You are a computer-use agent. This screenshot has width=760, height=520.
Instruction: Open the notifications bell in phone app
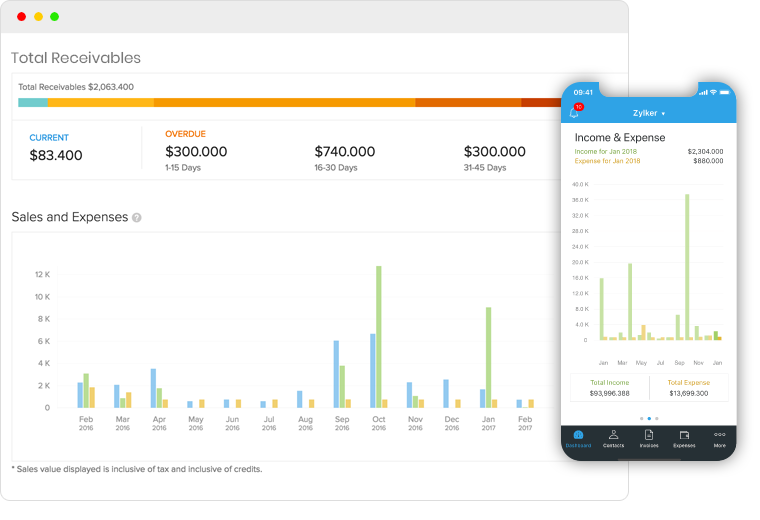tap(574, 113)
